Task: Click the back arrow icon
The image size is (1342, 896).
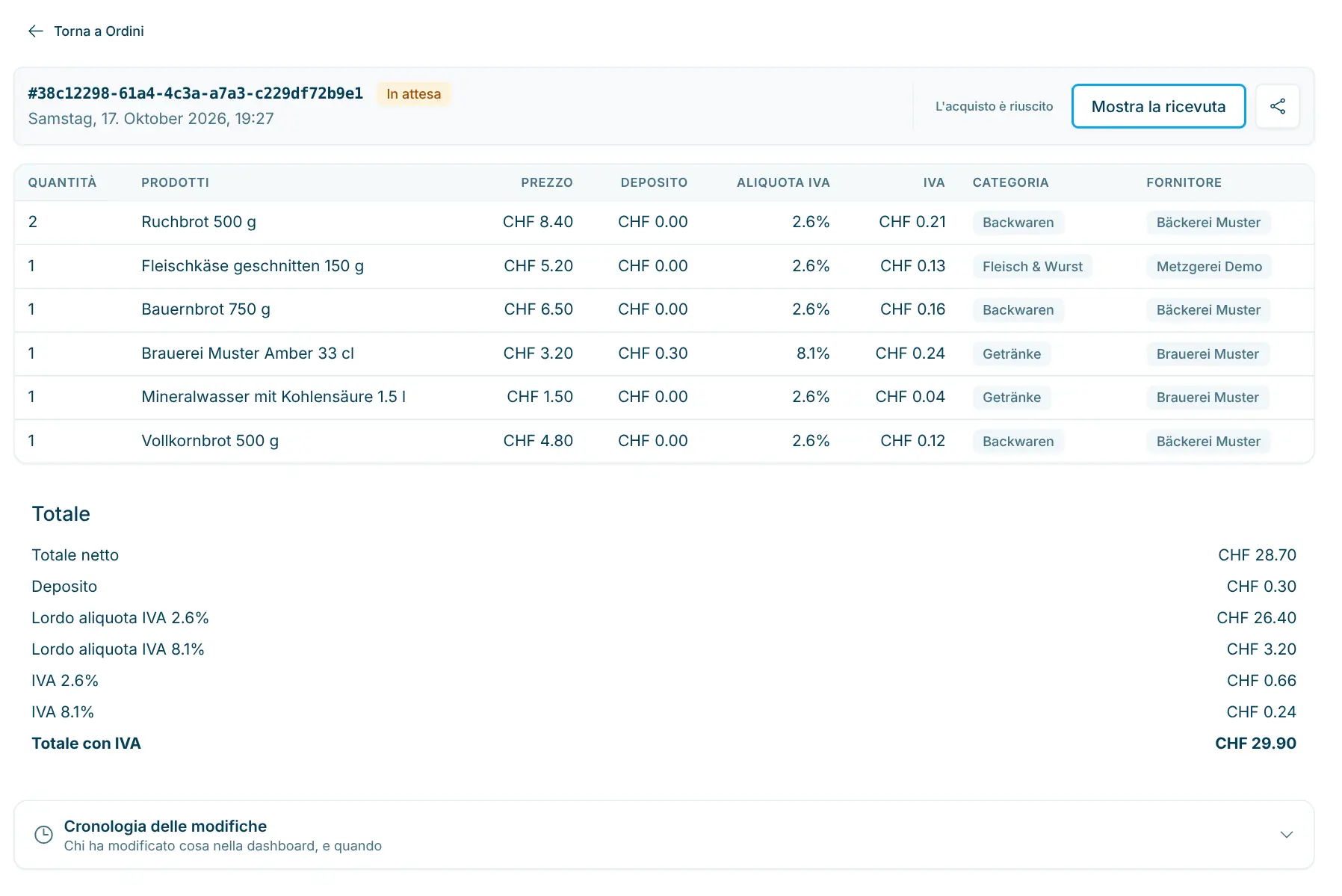Action: coord(36,31)
